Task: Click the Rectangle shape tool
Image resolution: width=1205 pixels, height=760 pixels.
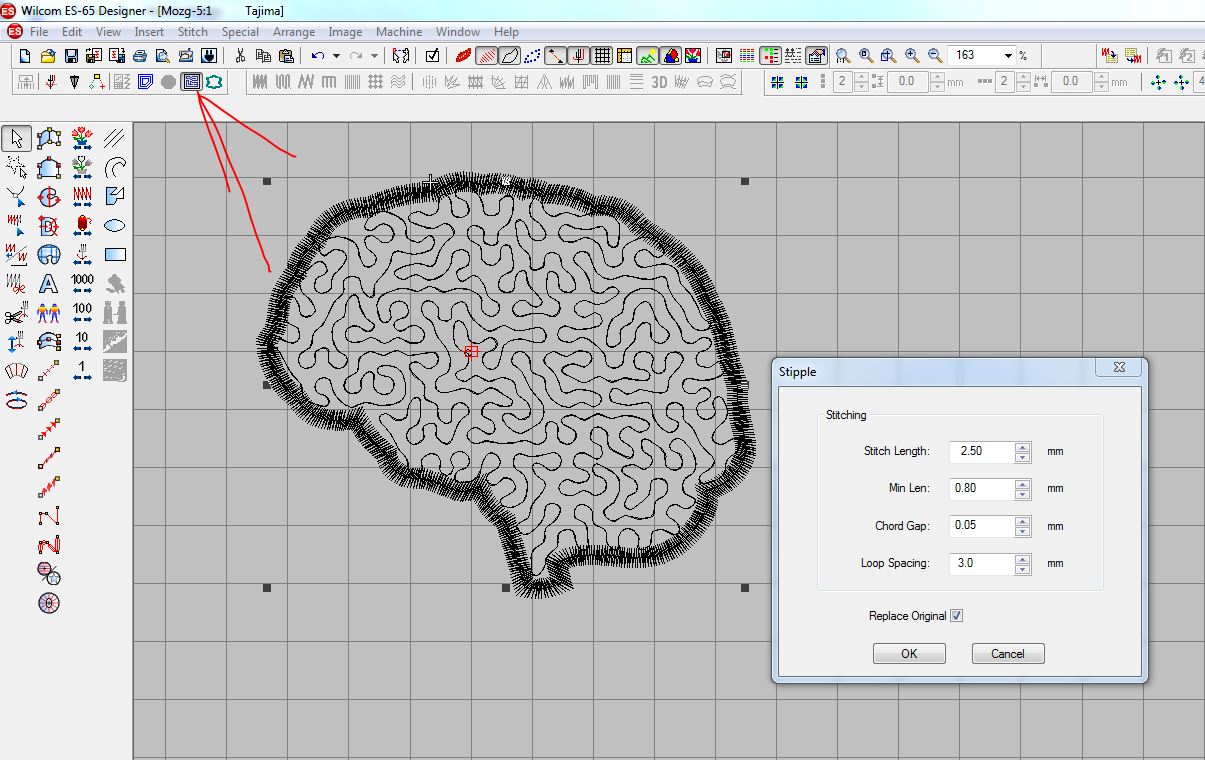Action: pyautogui.click(x=115, y=255)
